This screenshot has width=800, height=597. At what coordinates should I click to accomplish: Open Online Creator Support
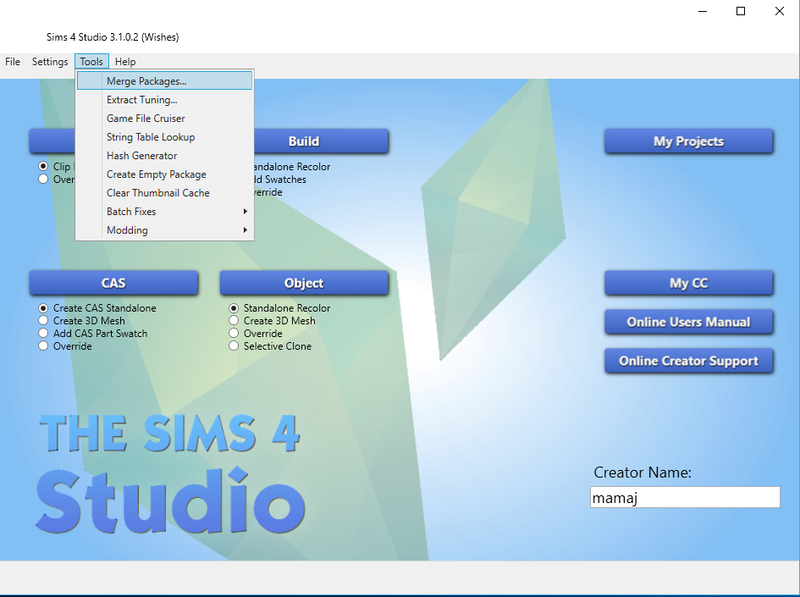coord(689,361)
